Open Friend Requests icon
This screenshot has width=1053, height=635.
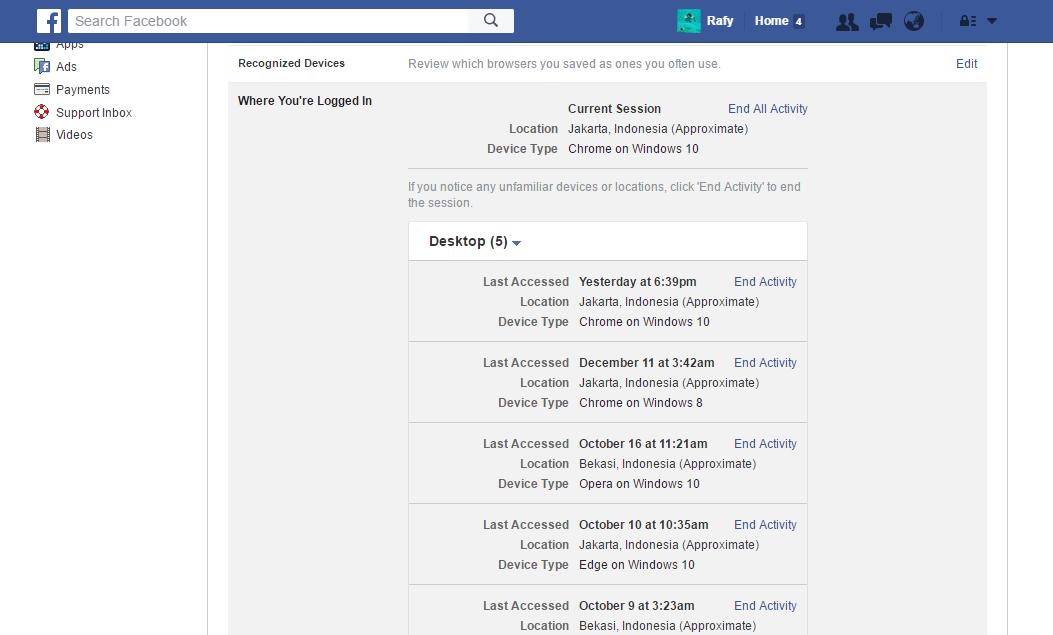tap(847, 21)
